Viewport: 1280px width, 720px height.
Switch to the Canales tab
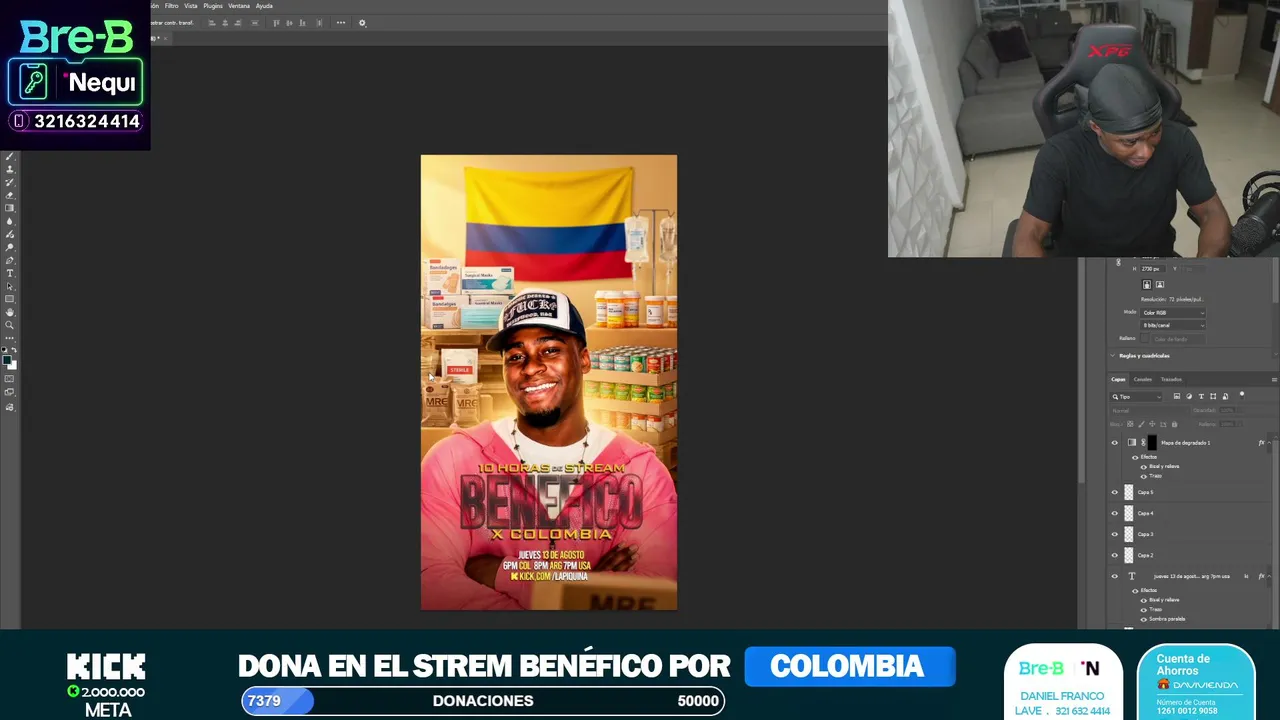tap(1142, 379)
